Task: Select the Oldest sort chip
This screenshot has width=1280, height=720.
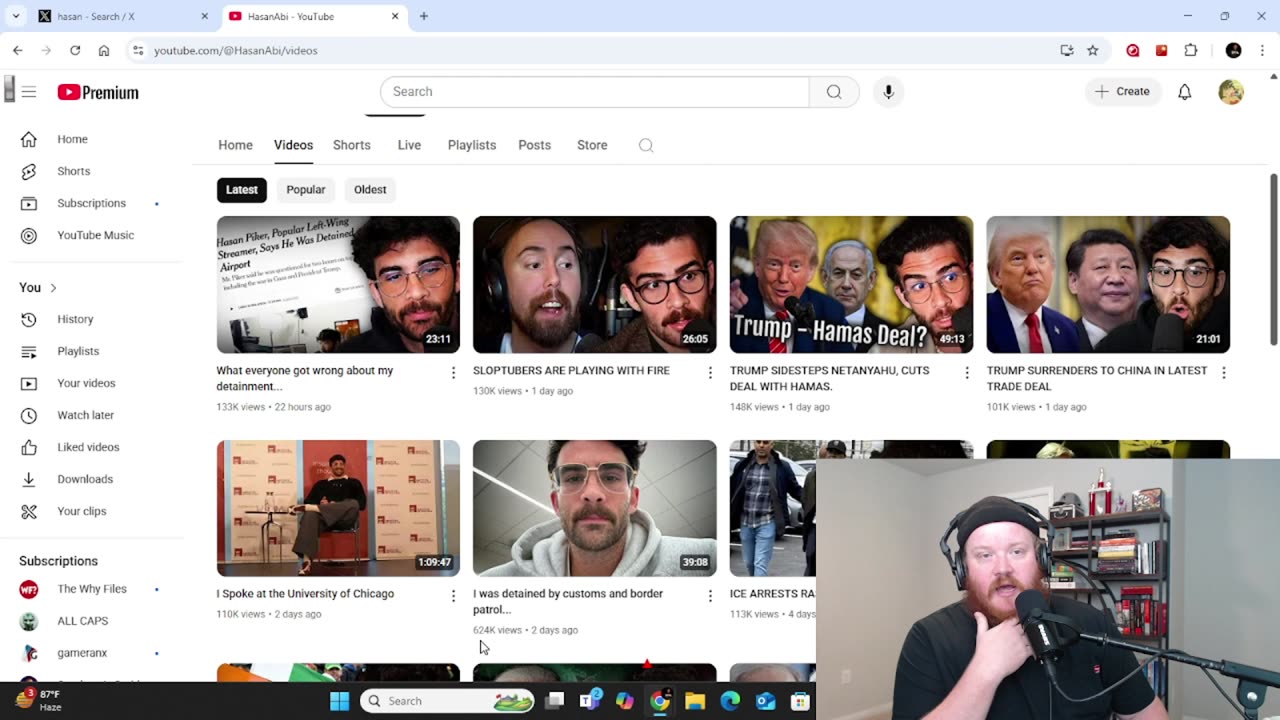Action: [x=370, y=189]
